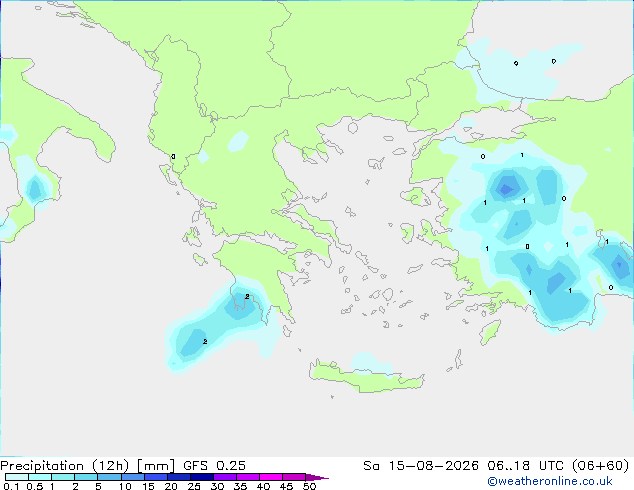Click the 'Precipitation (12h)' title text
The height and width of the screenshot is (490, 634).
(65, 466)
